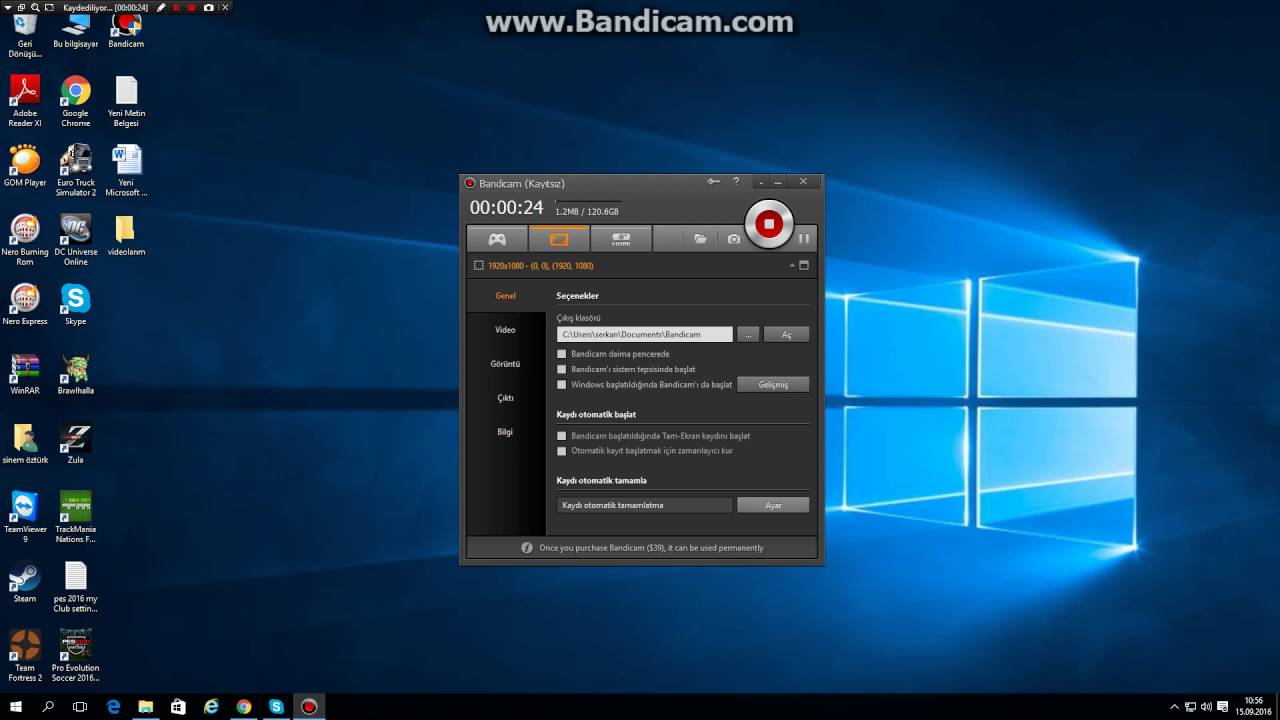This screenshot has height=720, width=1280.
Task: Open Zula desktop icon
Action: (75, 443)
